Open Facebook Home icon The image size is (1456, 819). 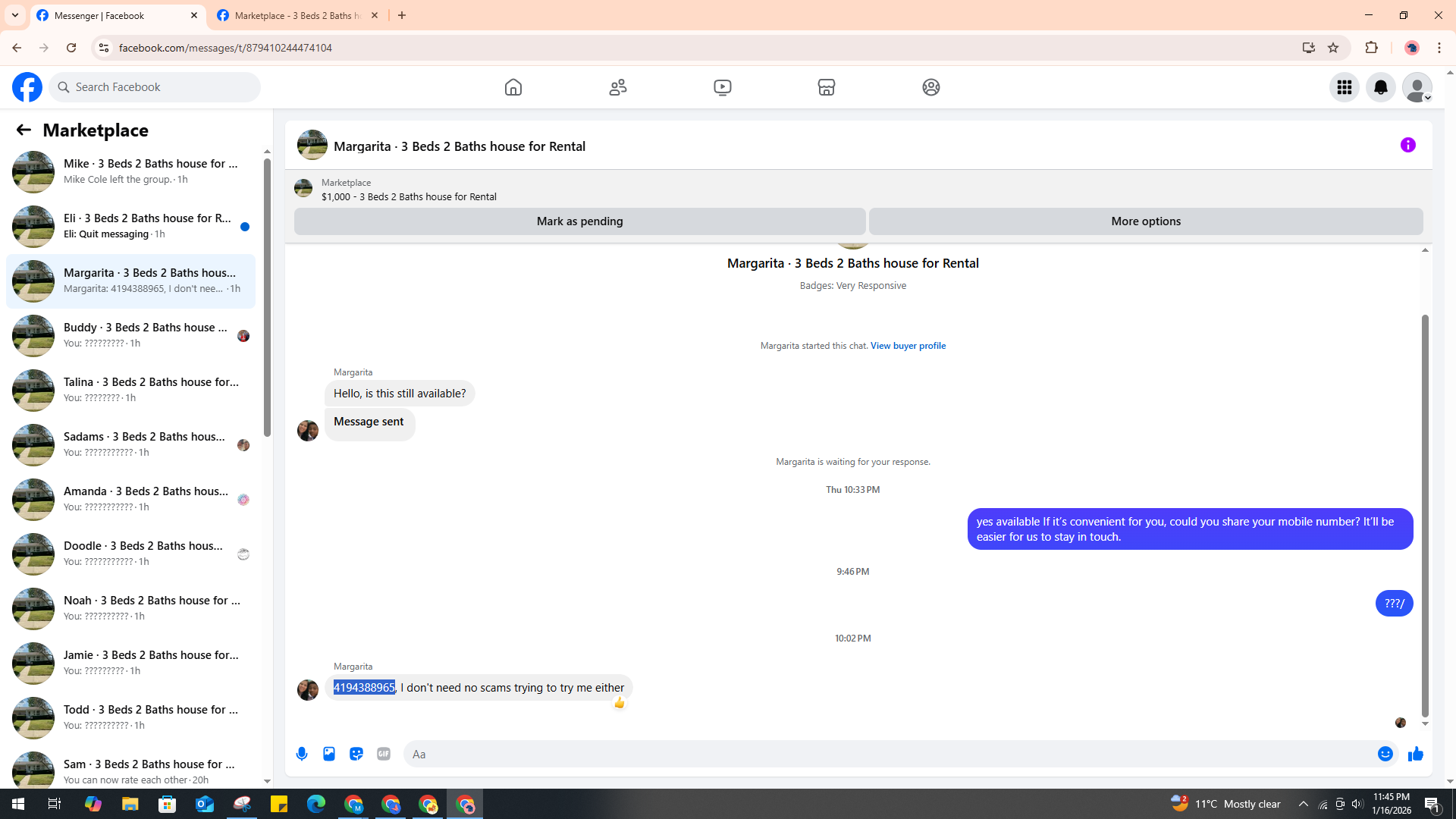(513, 87)
